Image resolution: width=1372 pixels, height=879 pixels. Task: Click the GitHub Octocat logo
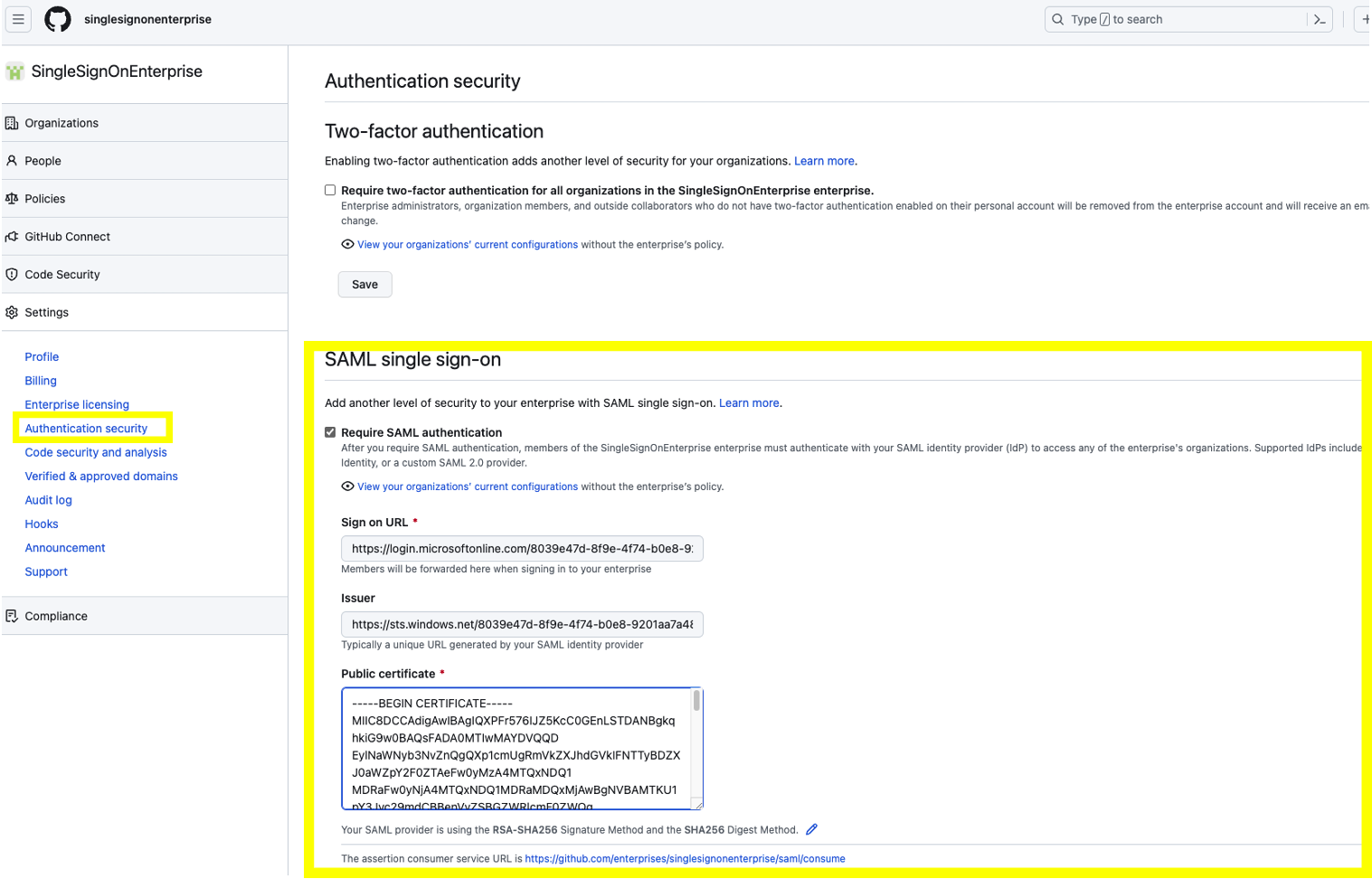coord(58,19)
